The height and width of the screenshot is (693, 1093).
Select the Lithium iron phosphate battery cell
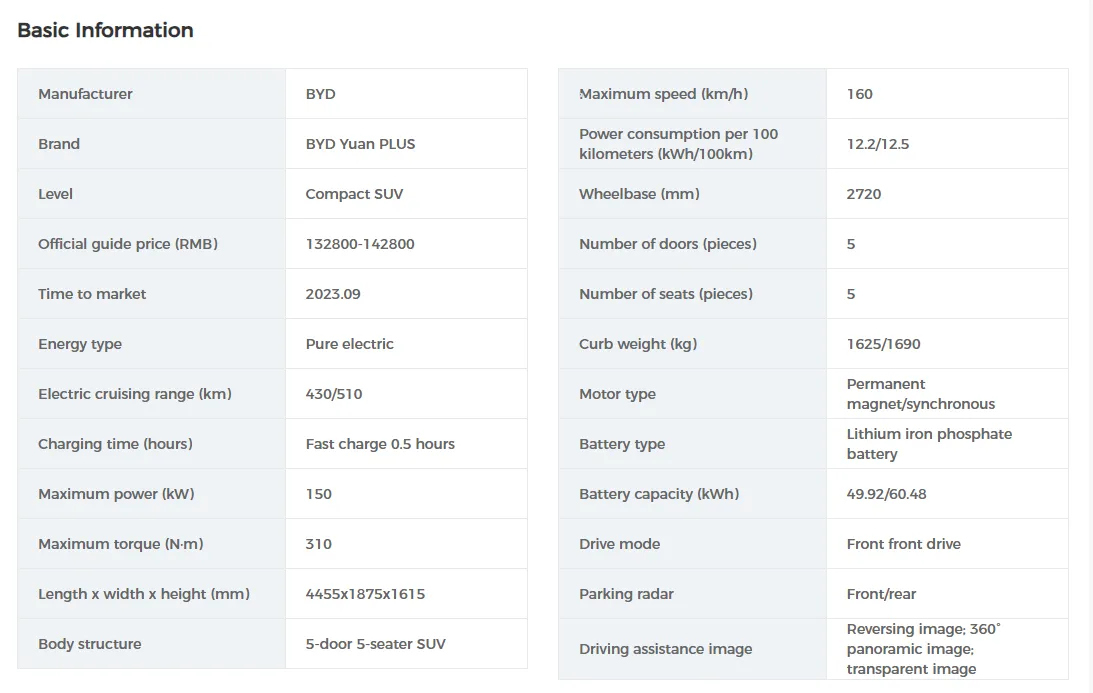[929, 444]
